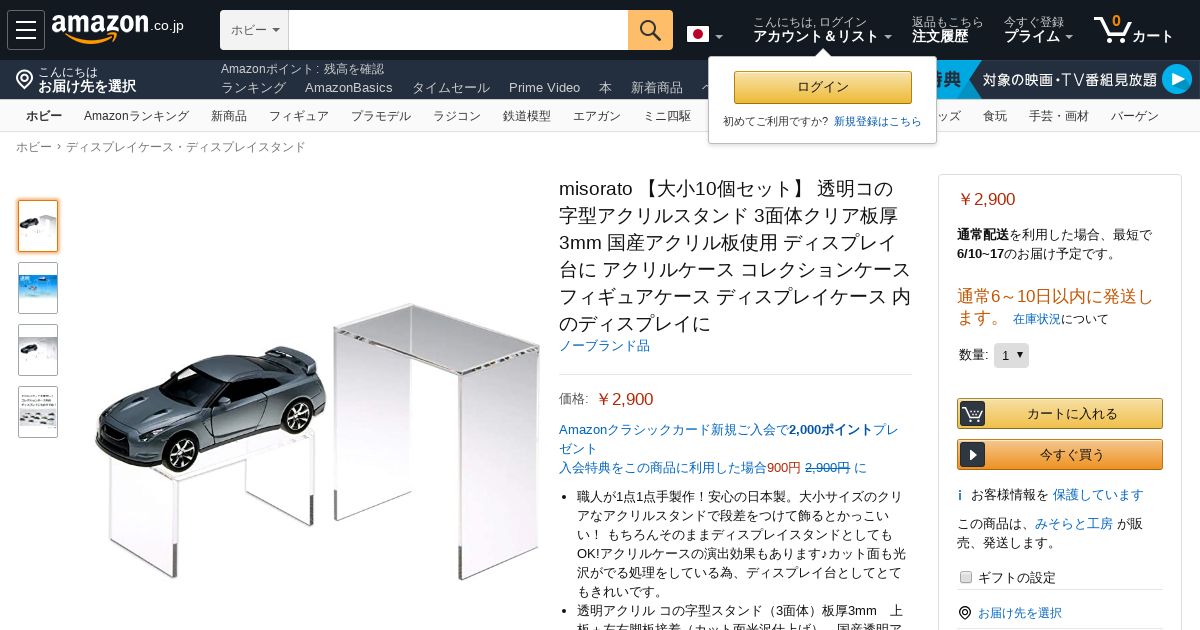
Task: Click the Amazon.co.jp logo
Action: coord(118,29)
